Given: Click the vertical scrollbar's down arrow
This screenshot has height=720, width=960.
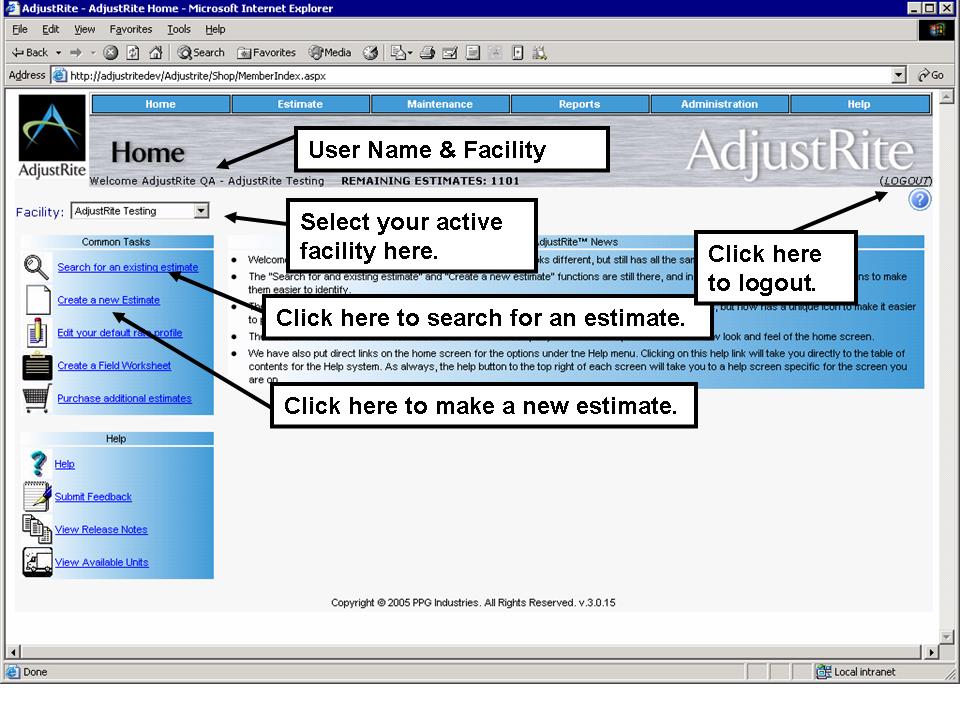Looking at the screenshot, I should point(947,637).
